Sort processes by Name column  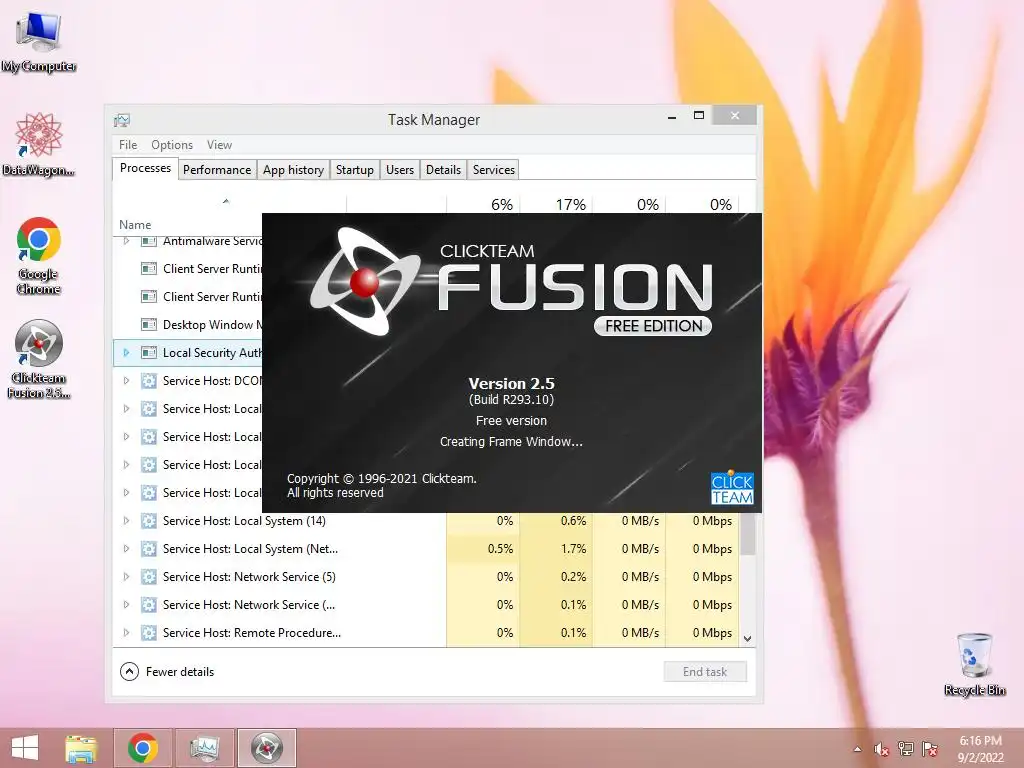pos(135,225)
